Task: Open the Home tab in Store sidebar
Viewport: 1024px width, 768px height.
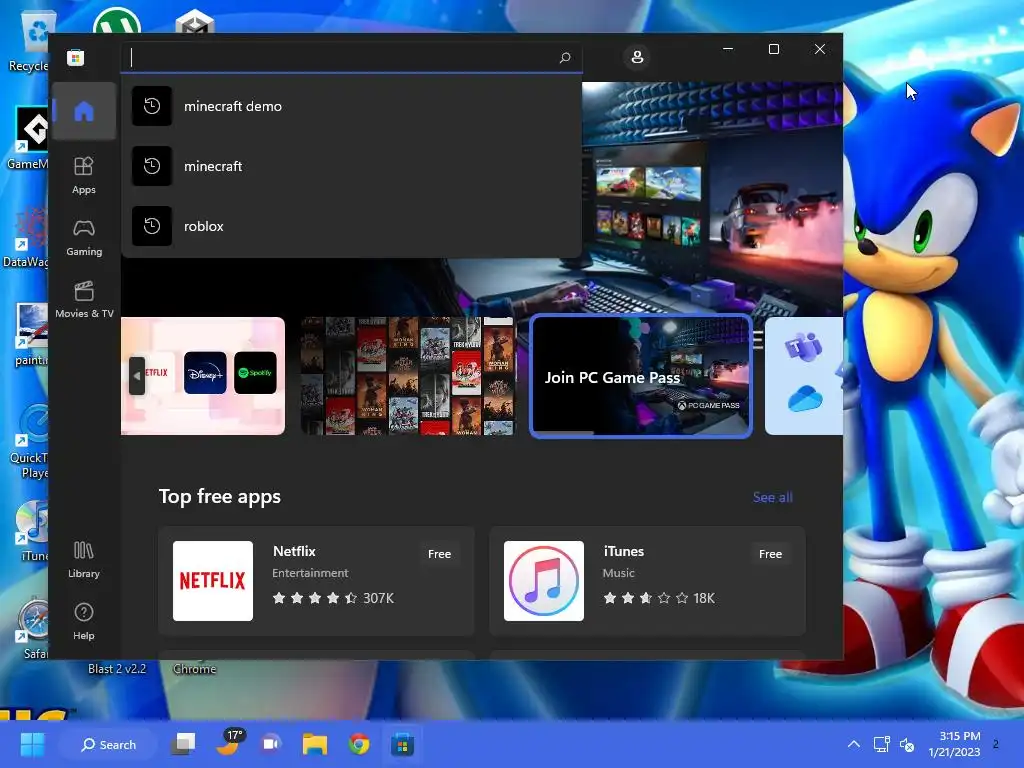Action: tap(84, 111)
